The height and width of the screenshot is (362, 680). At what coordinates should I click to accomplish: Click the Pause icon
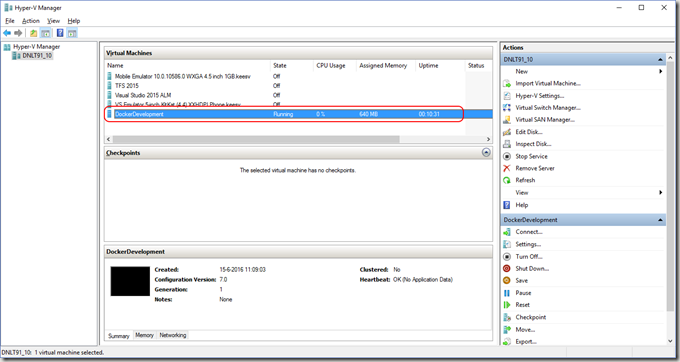(x=507, y=293)
